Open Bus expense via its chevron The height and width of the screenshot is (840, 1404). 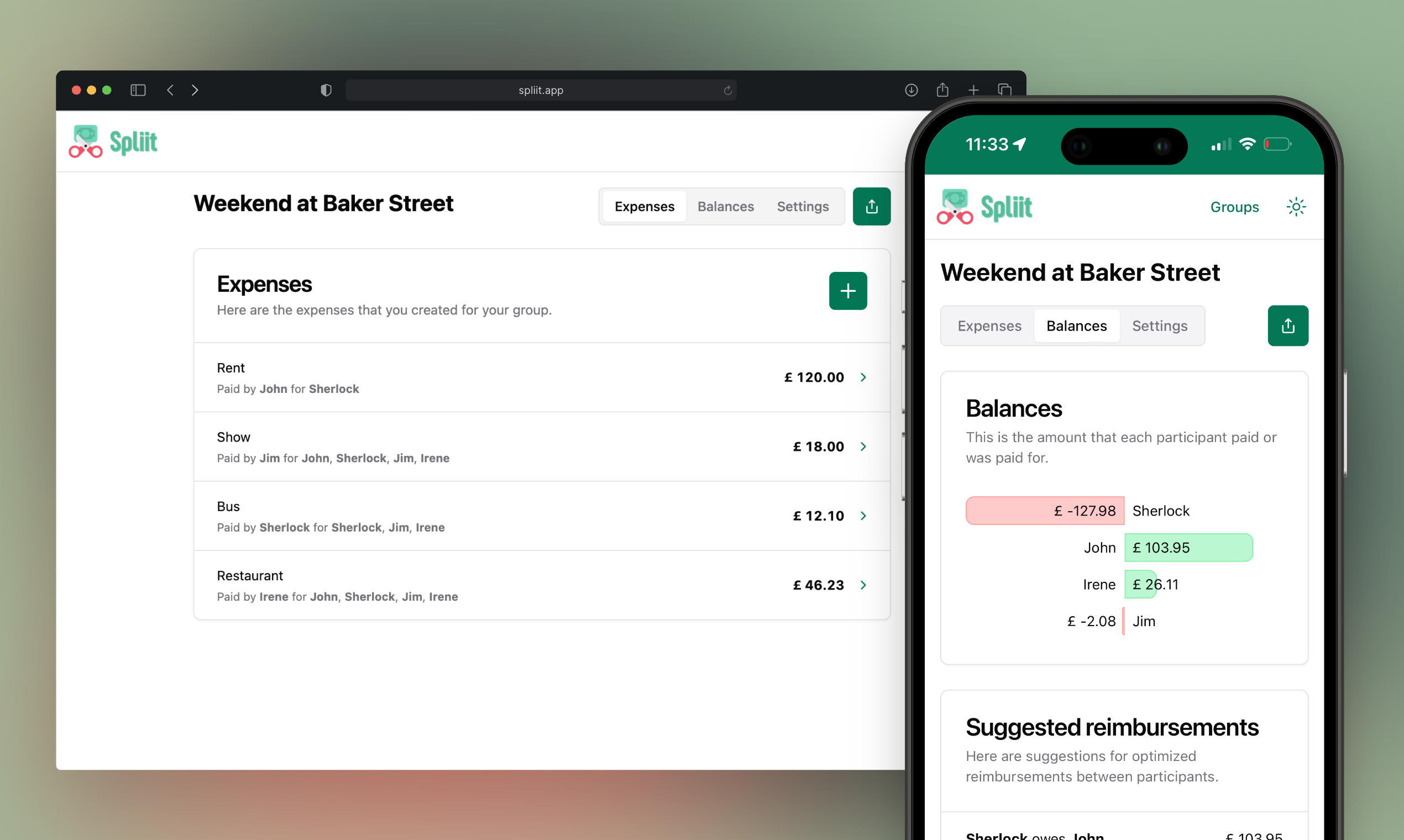coord(863,516)
